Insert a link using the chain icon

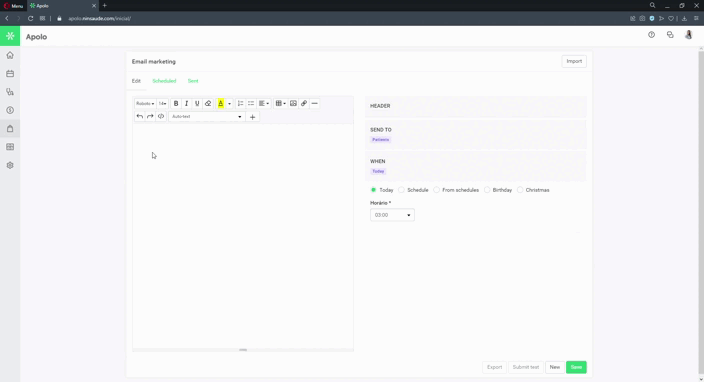pyautogui.click(x=304, y=104)
